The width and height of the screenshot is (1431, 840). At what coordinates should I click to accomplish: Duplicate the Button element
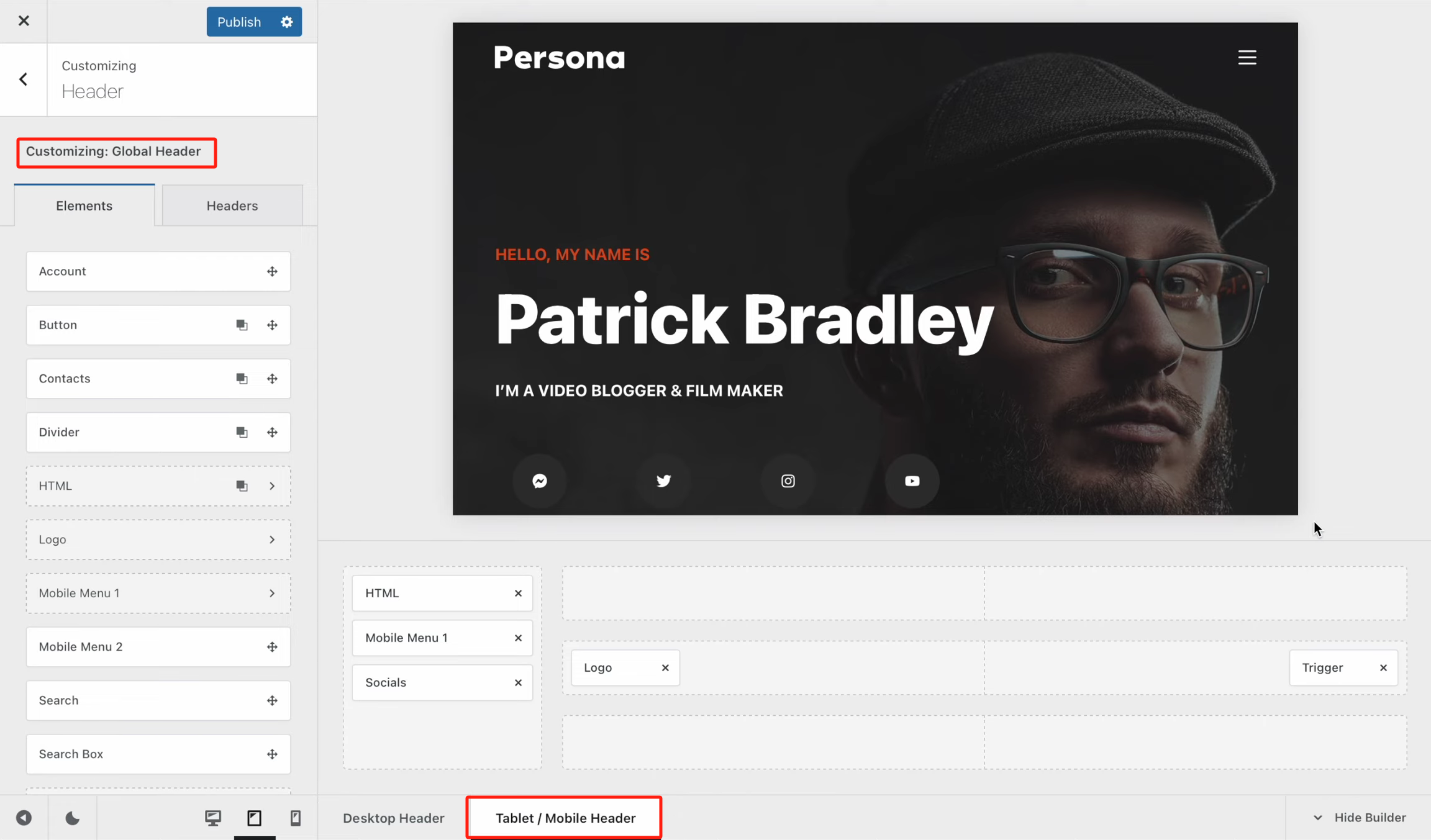pyautogui.click(x=242, y=325)
